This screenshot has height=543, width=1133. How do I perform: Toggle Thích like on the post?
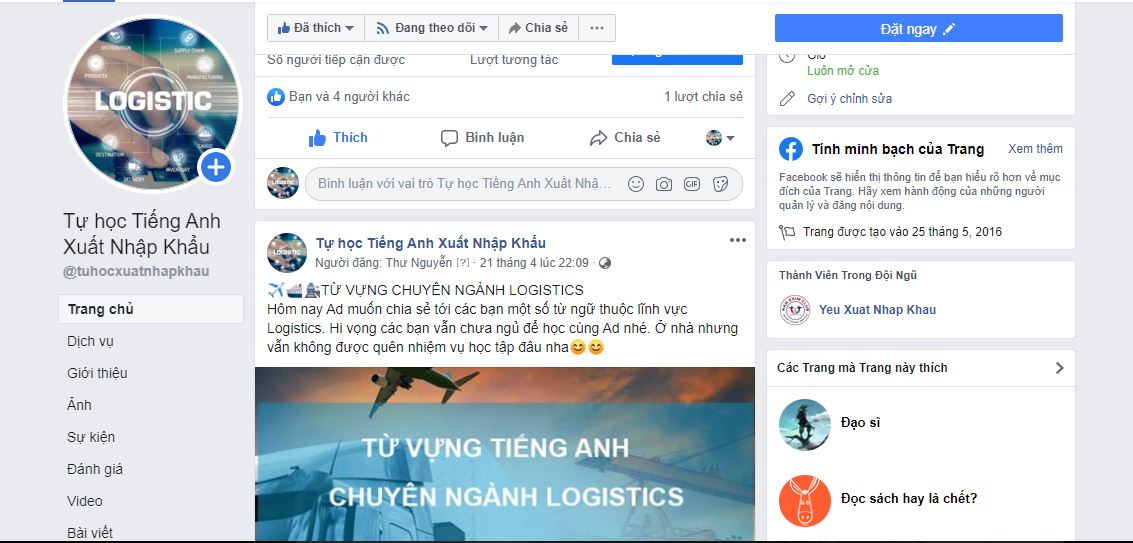coord(338,137)
